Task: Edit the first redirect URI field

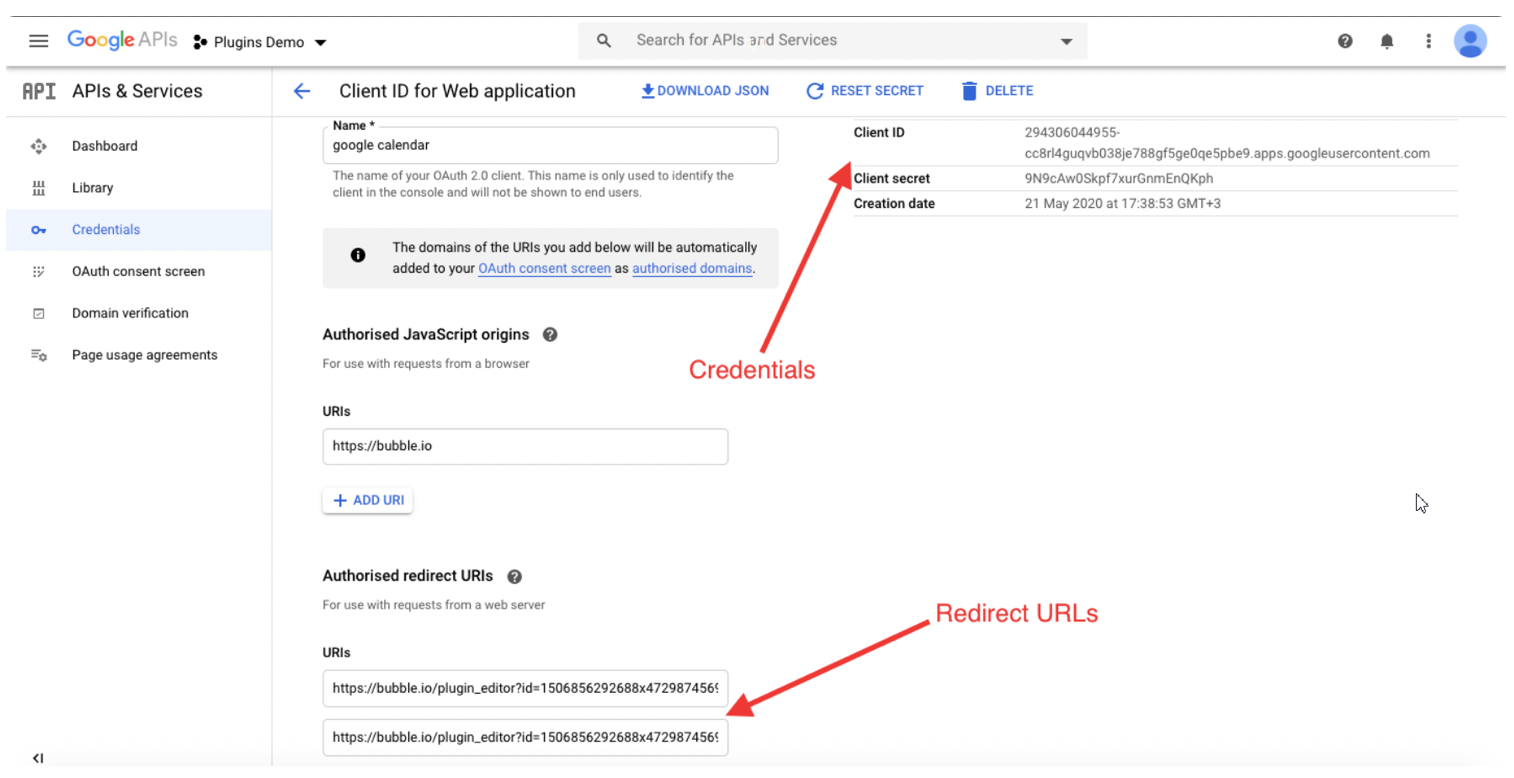Action: (525, 689)
